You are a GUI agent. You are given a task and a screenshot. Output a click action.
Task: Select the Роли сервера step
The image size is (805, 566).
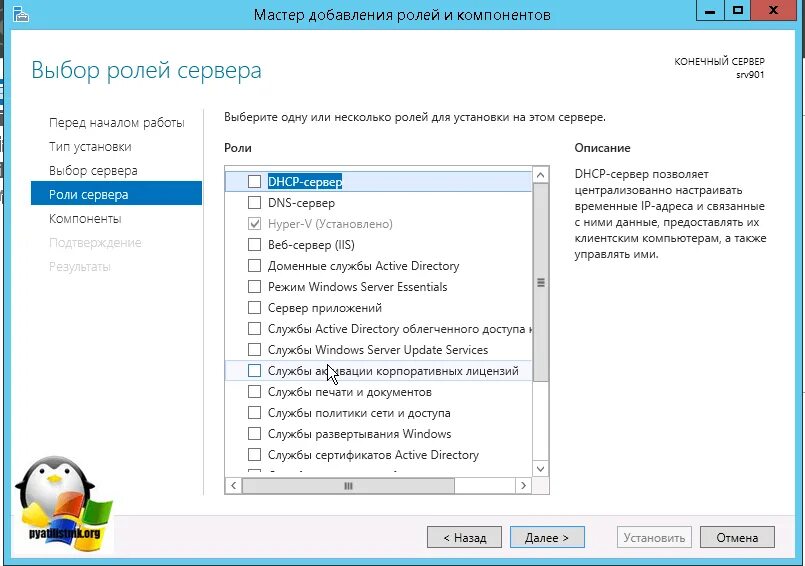pos(116,193)
